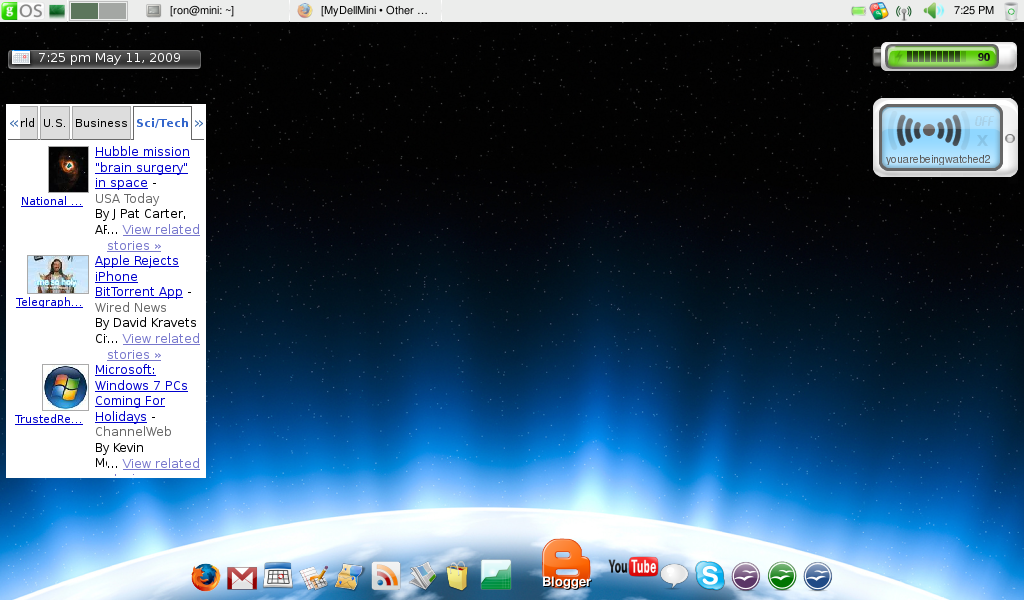The height and width of the screenshot is (600, 1024).
Task: Open the yellow shopping bag dock icon
Action: (x=458, y=576)
